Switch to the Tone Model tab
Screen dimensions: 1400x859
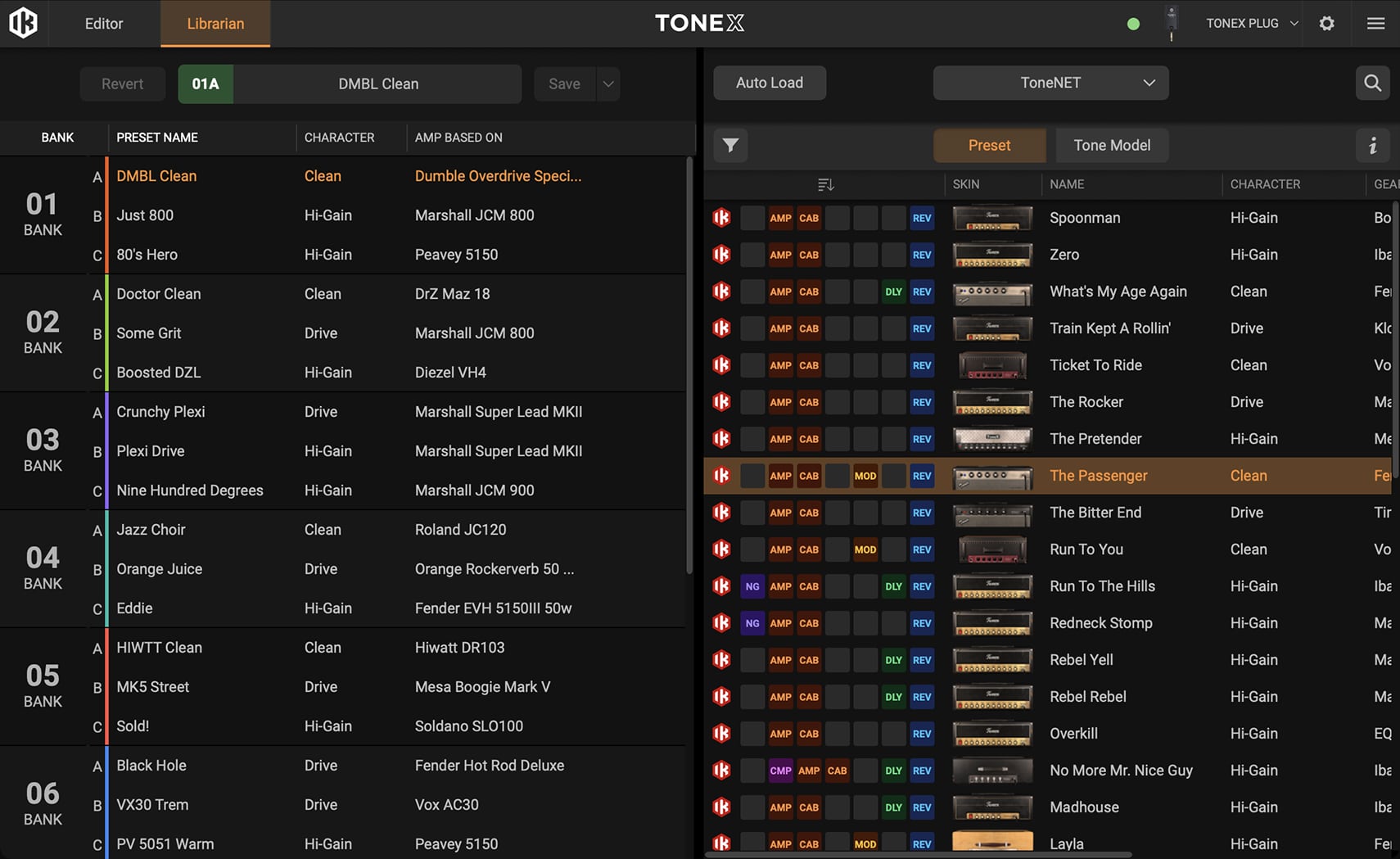pos(1111,146)
